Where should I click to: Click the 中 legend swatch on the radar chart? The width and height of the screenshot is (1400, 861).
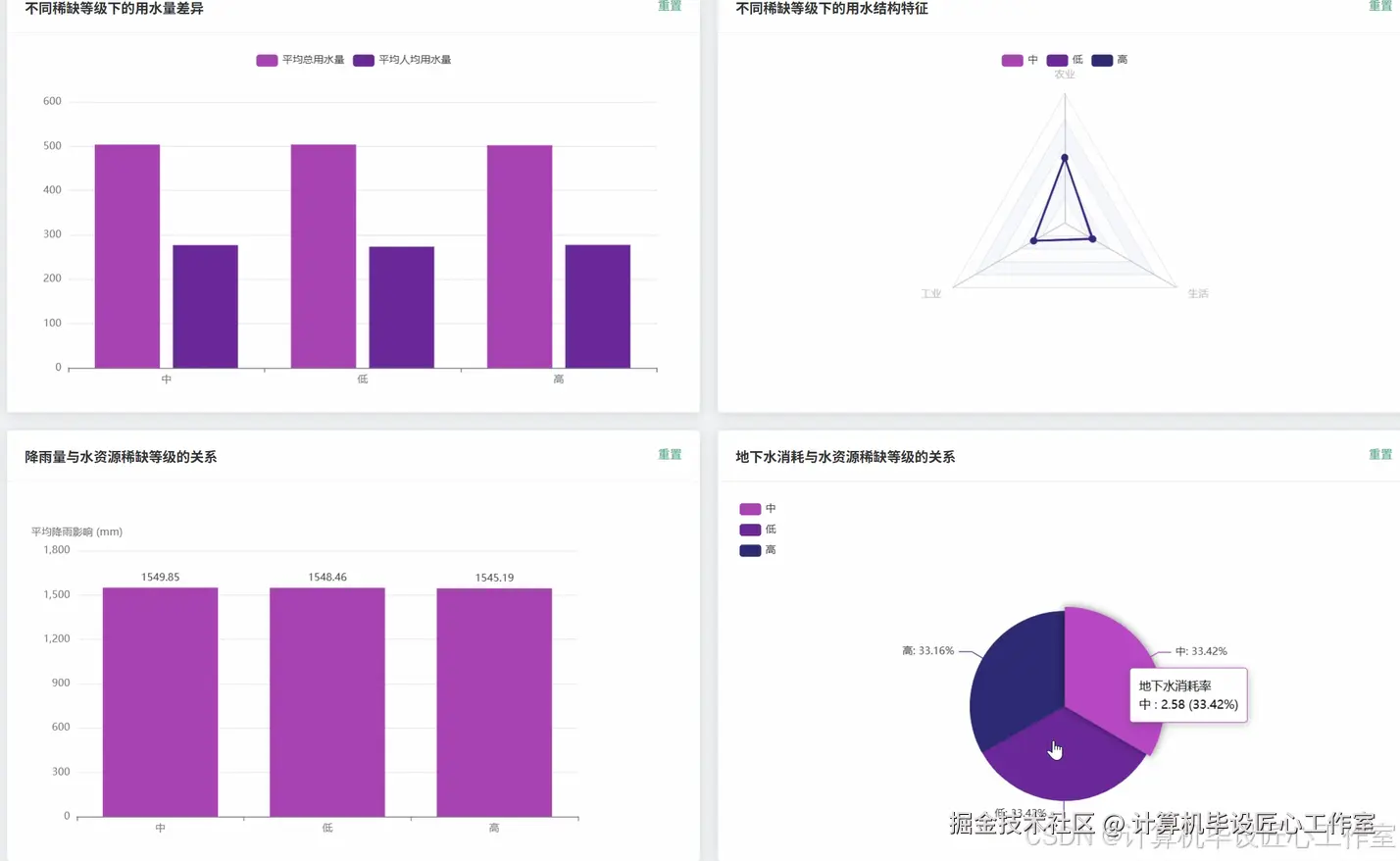(x=1014, y=60)
